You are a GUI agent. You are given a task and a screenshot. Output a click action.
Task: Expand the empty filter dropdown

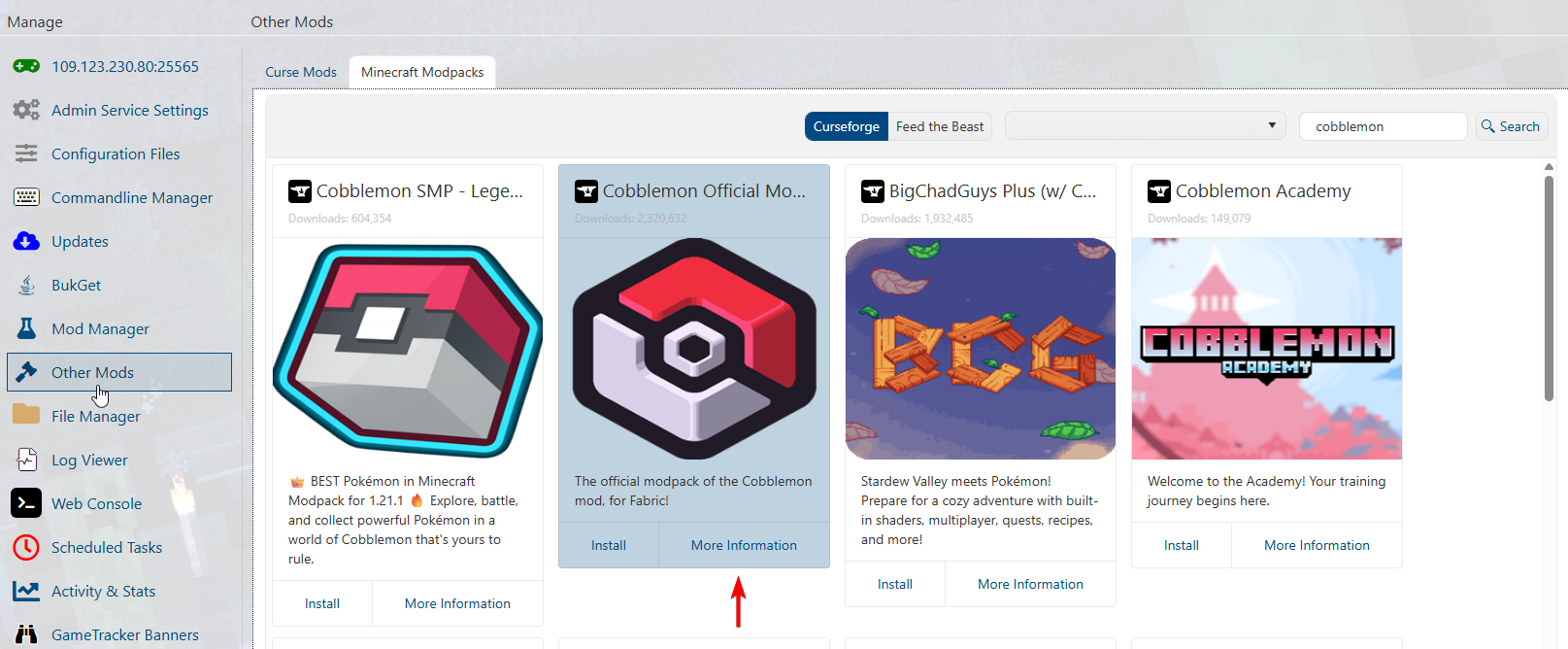[x=1145, y=126]
